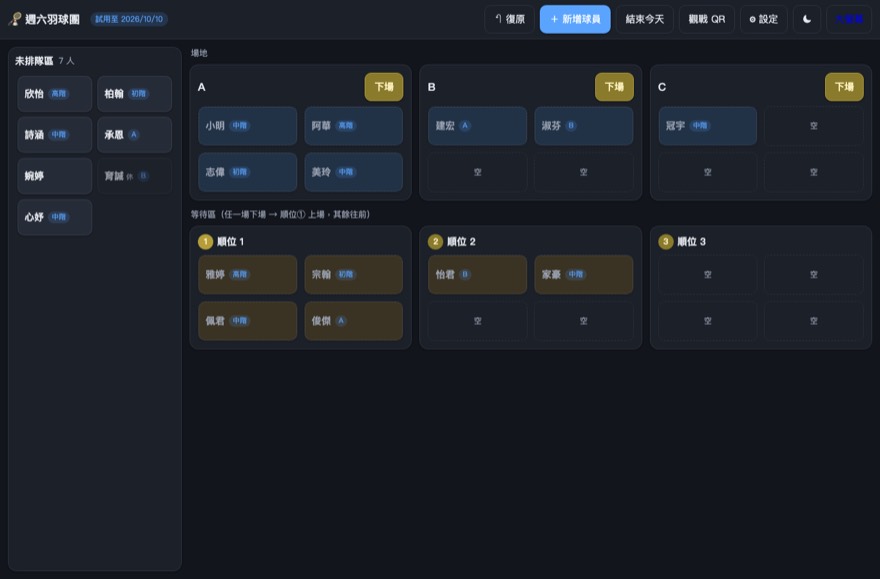Click the 下場 button for court A
Screen dimensions: 880x579
tap(384, 87)
